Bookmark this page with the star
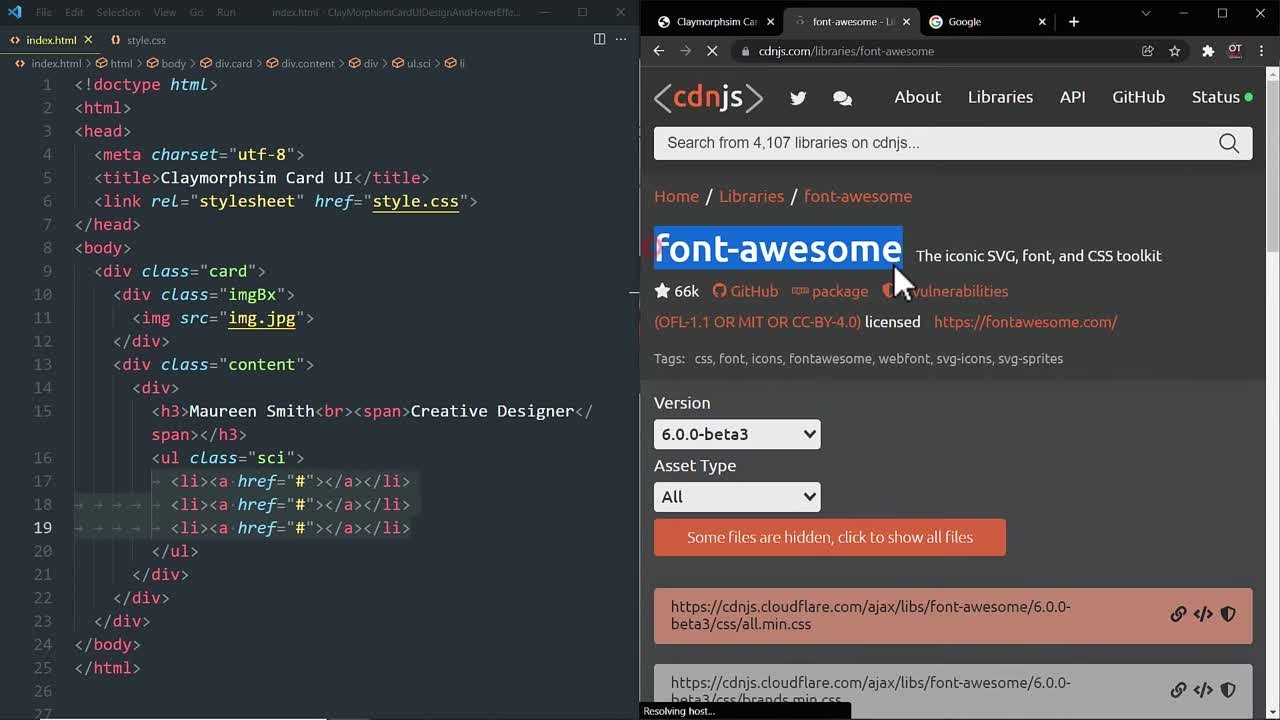The width and height of the screenshot is (1280, 720). pyautogui.click(x=1175, y=51)
